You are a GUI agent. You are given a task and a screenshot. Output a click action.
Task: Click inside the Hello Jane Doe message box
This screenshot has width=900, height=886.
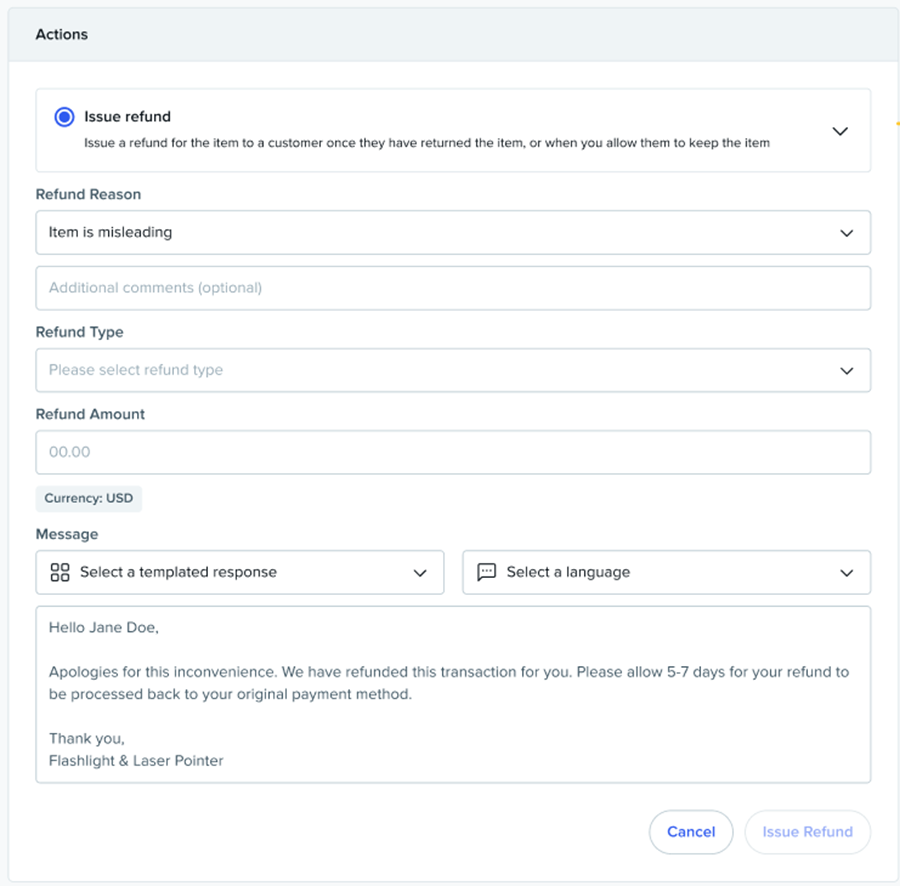[452, 694]
